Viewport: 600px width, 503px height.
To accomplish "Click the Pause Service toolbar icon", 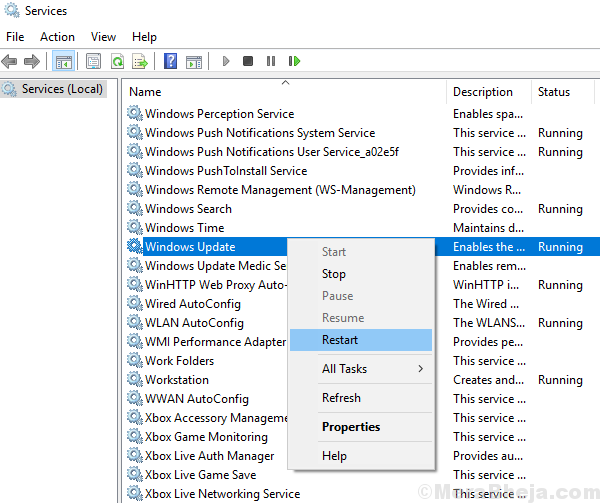I will click(x=270, y=62).
